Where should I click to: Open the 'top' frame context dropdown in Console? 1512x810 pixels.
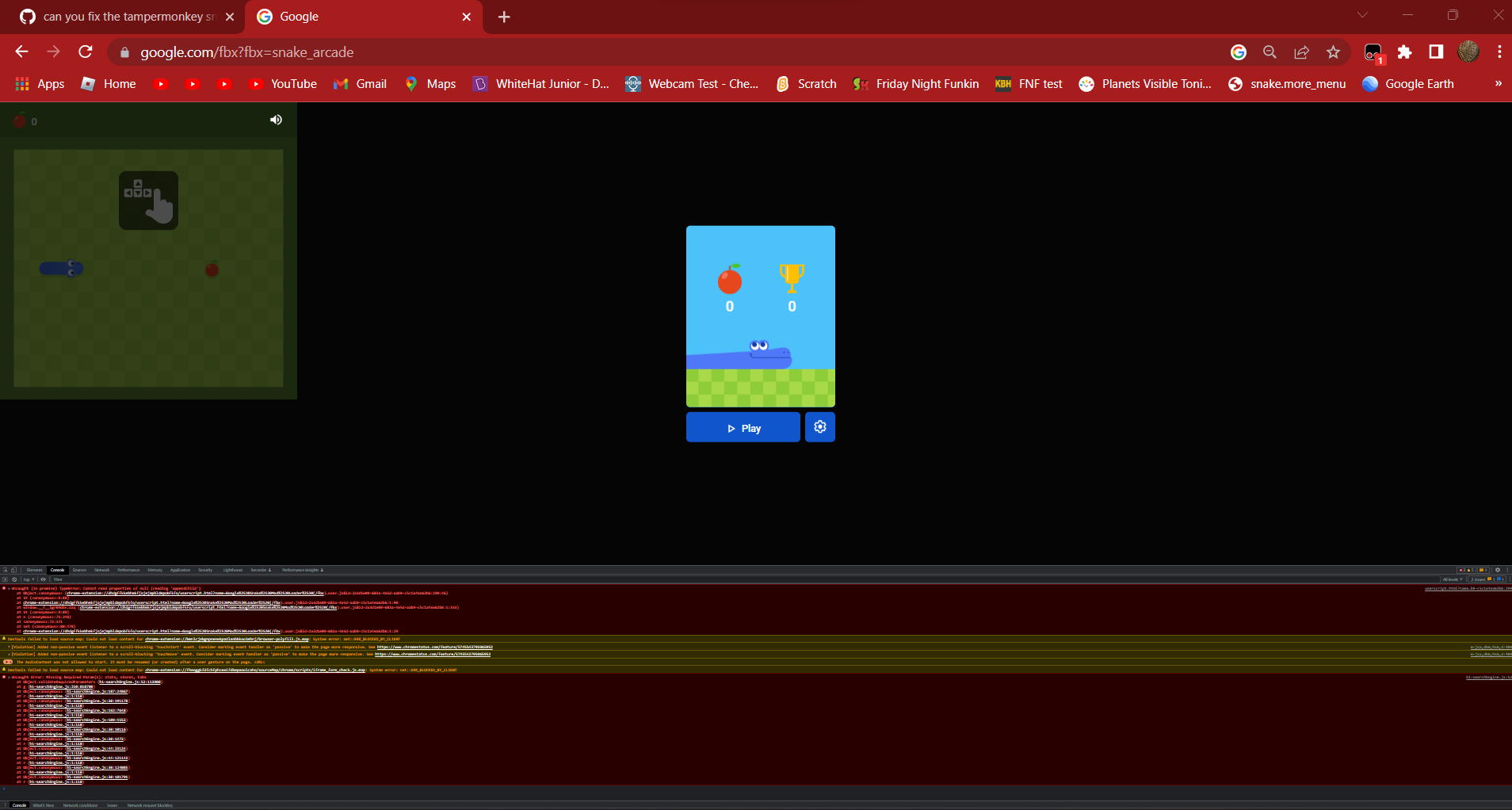coord(27,579)
